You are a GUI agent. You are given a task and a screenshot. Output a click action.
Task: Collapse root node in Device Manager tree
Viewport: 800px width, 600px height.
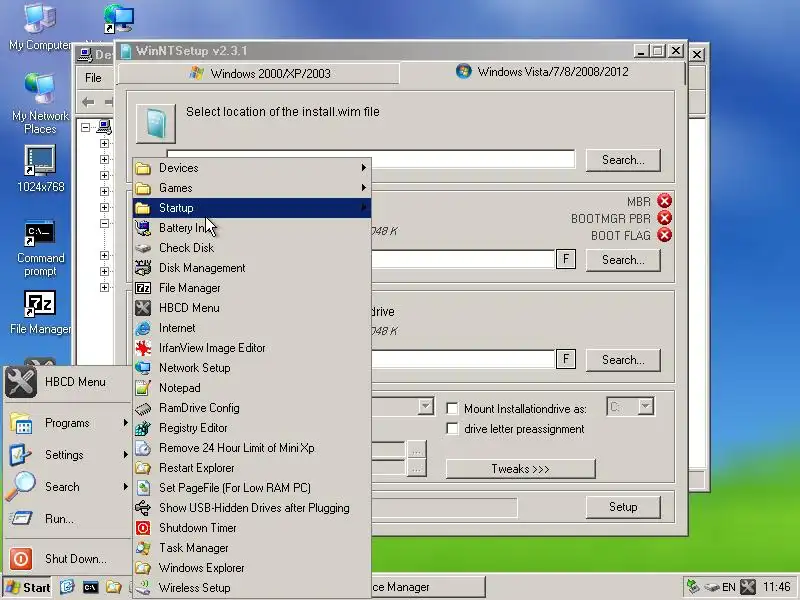pyautogui.click(x=86, y=127)
